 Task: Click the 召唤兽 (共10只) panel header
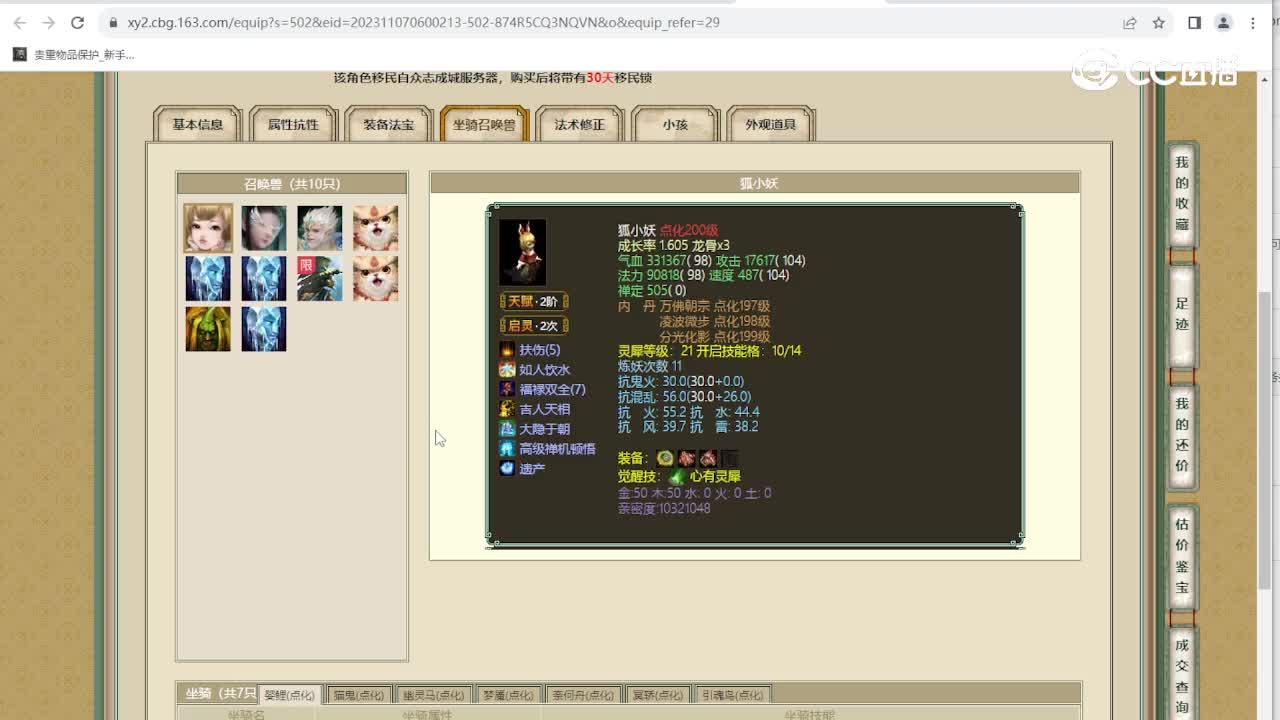[x=292, y=184]
